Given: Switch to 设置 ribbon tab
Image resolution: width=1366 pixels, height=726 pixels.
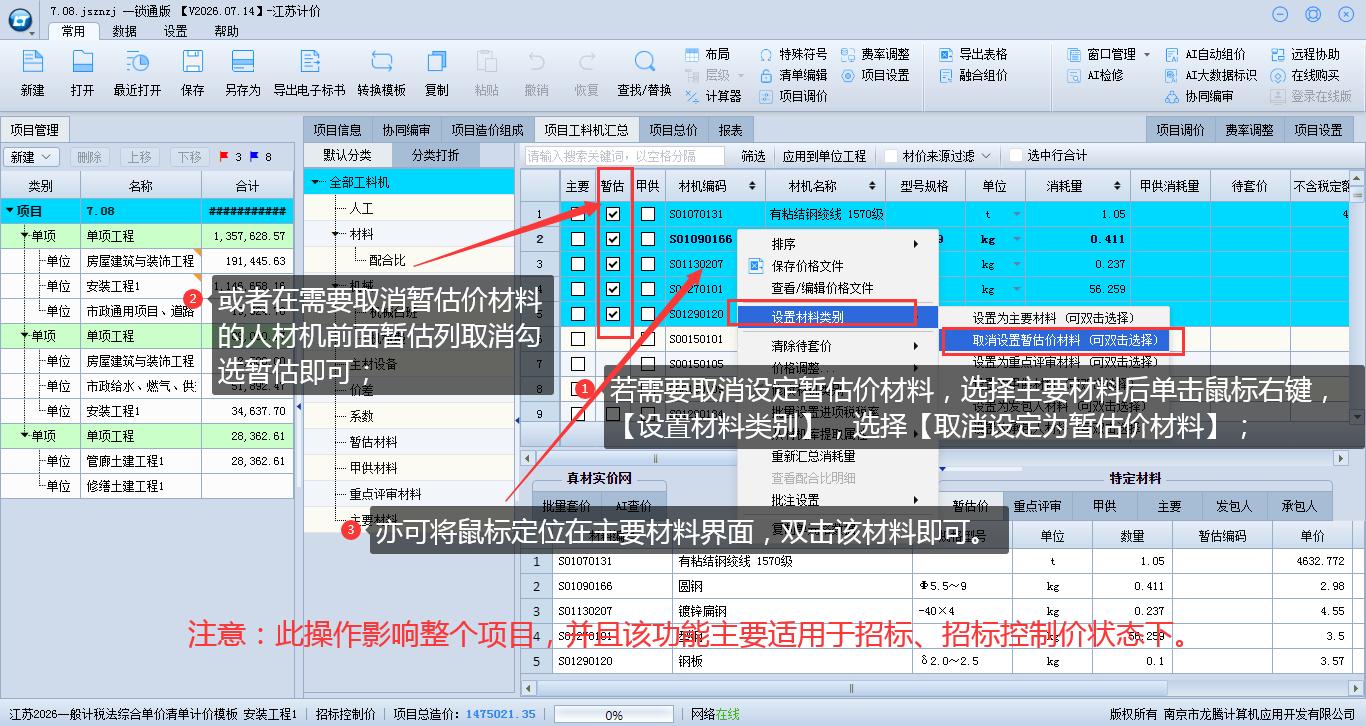Looking at the screenshot, I should [176, 31].
